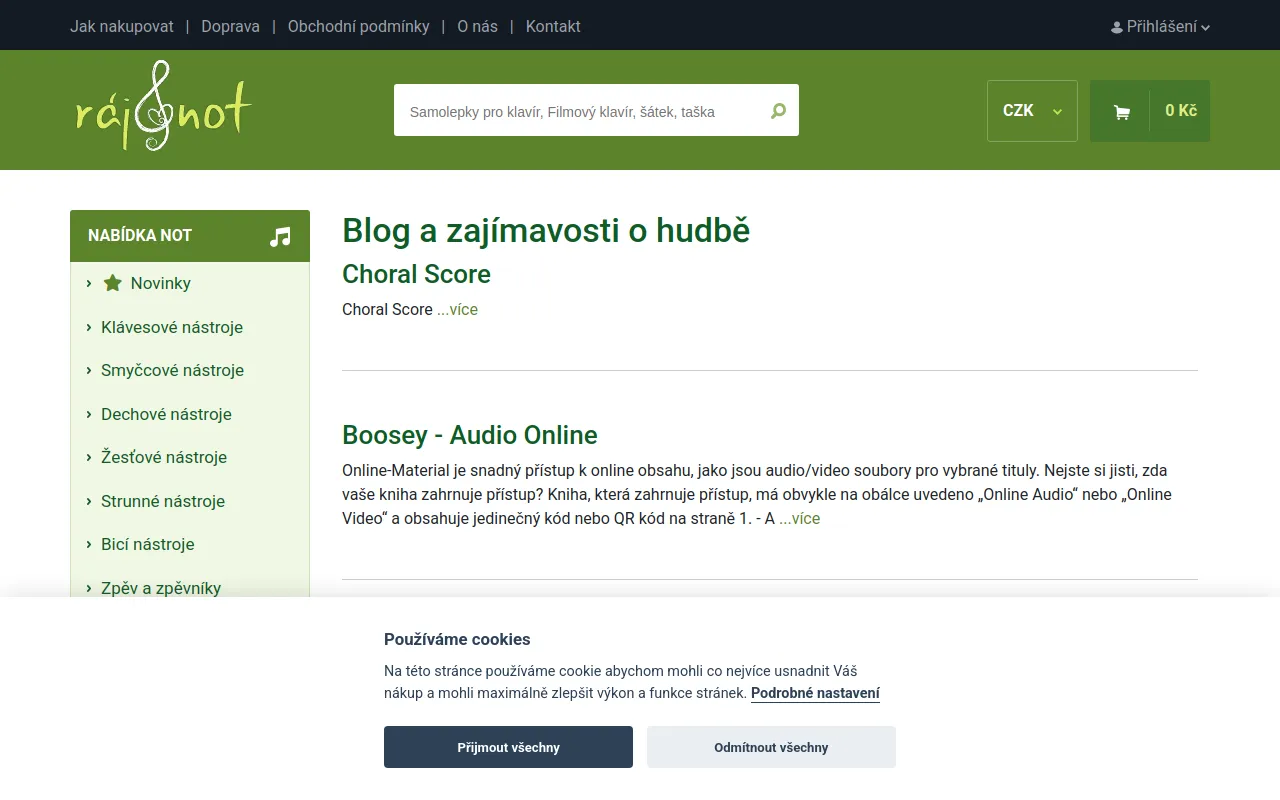Expand Strunné nástroje arrow
Screen dimensions: 1280x800
[89, 501]
